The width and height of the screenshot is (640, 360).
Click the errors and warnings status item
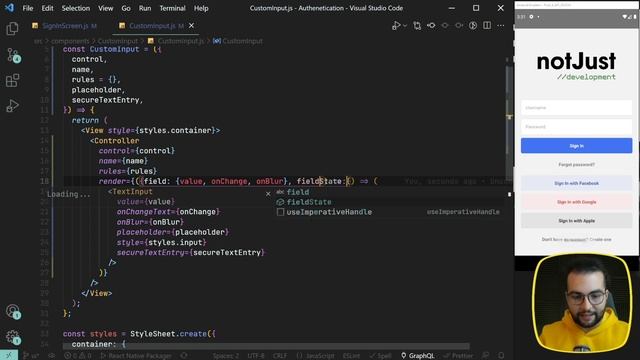pyautogui.click(x=78, y=356)
